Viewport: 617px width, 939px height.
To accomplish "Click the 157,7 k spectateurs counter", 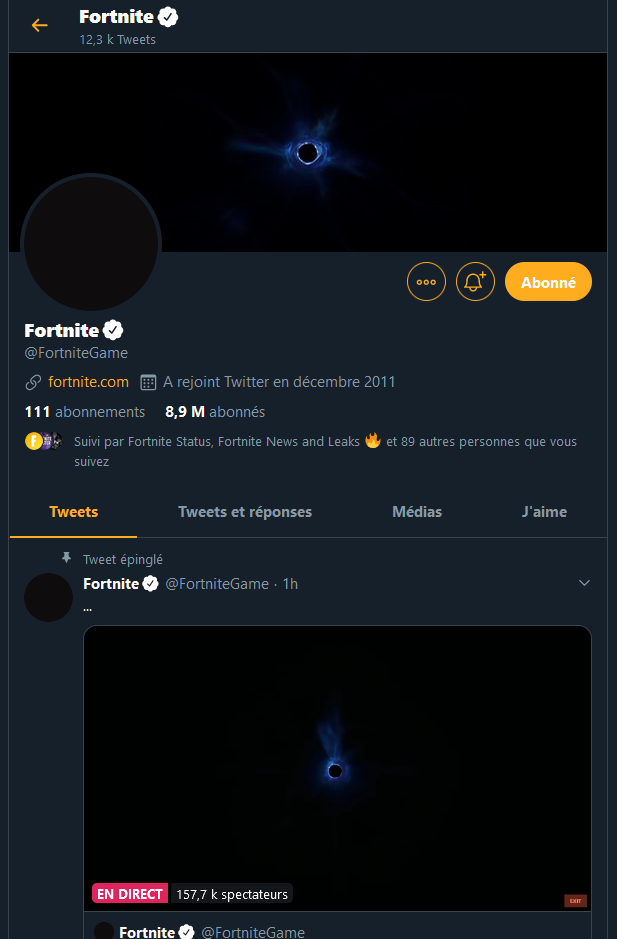I will [x=232, y=893].
